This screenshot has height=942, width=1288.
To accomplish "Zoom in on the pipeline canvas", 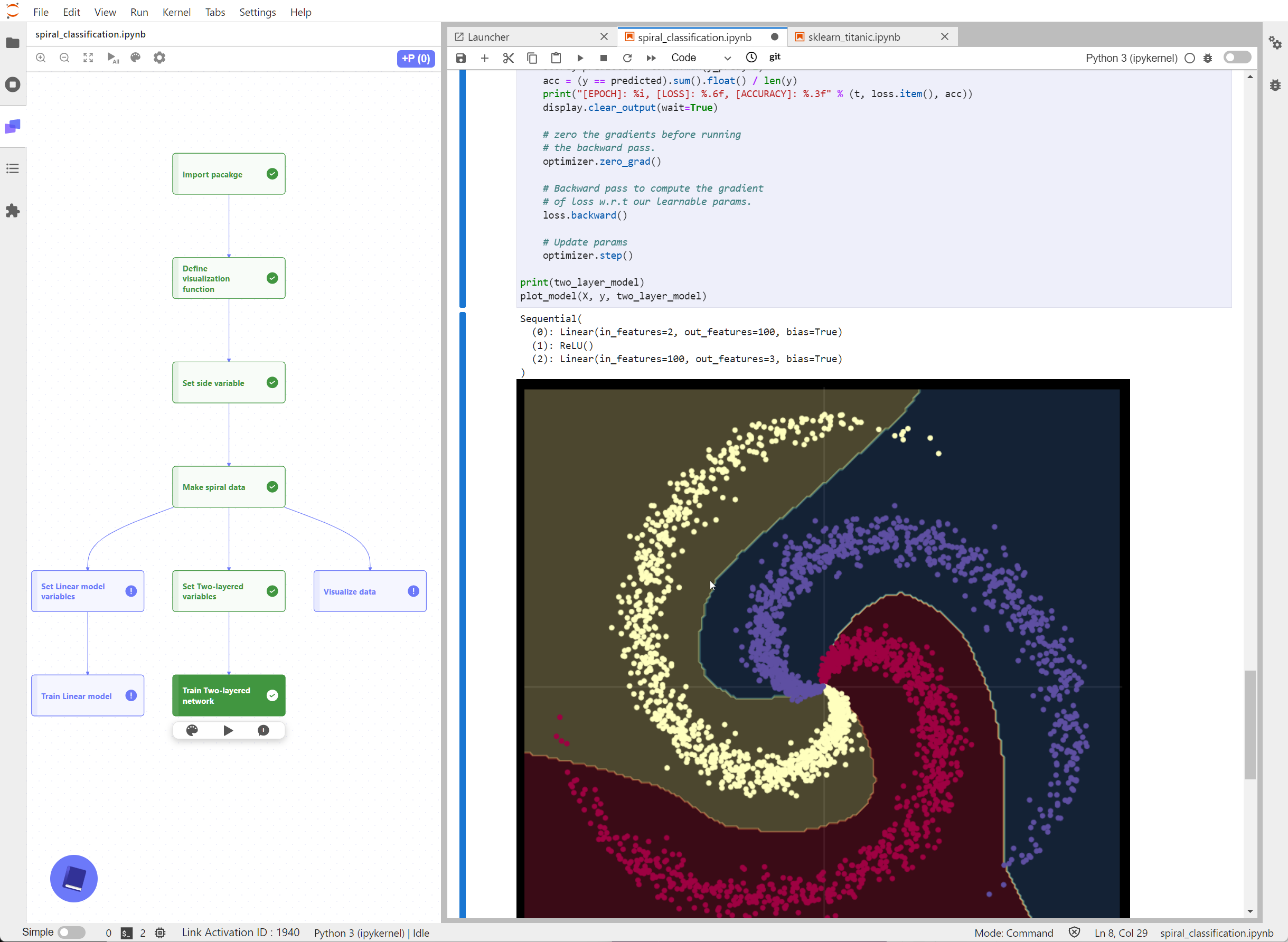I will [41, 58].
